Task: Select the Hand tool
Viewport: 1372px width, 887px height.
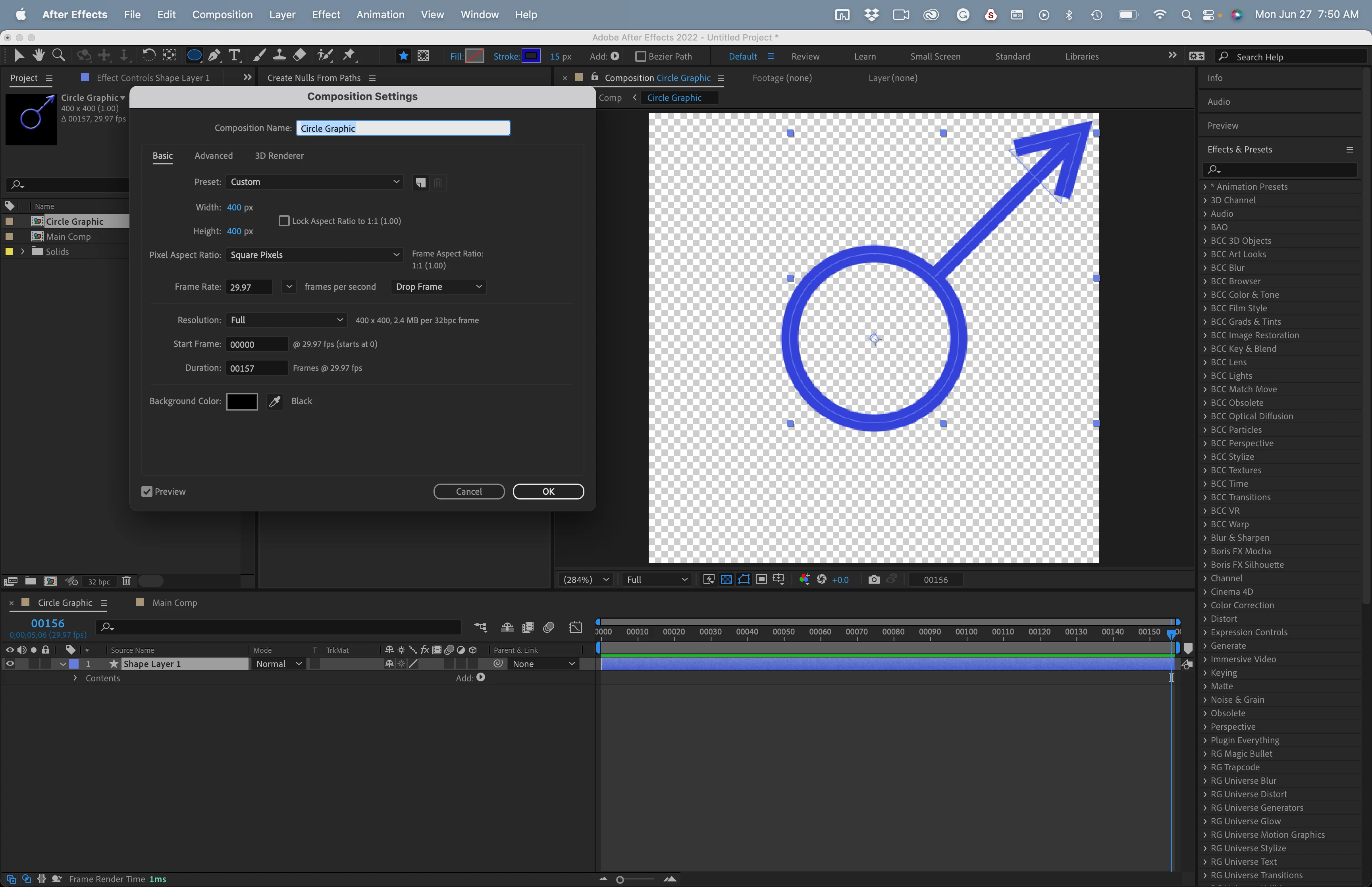Action: [x=39, y=56]
